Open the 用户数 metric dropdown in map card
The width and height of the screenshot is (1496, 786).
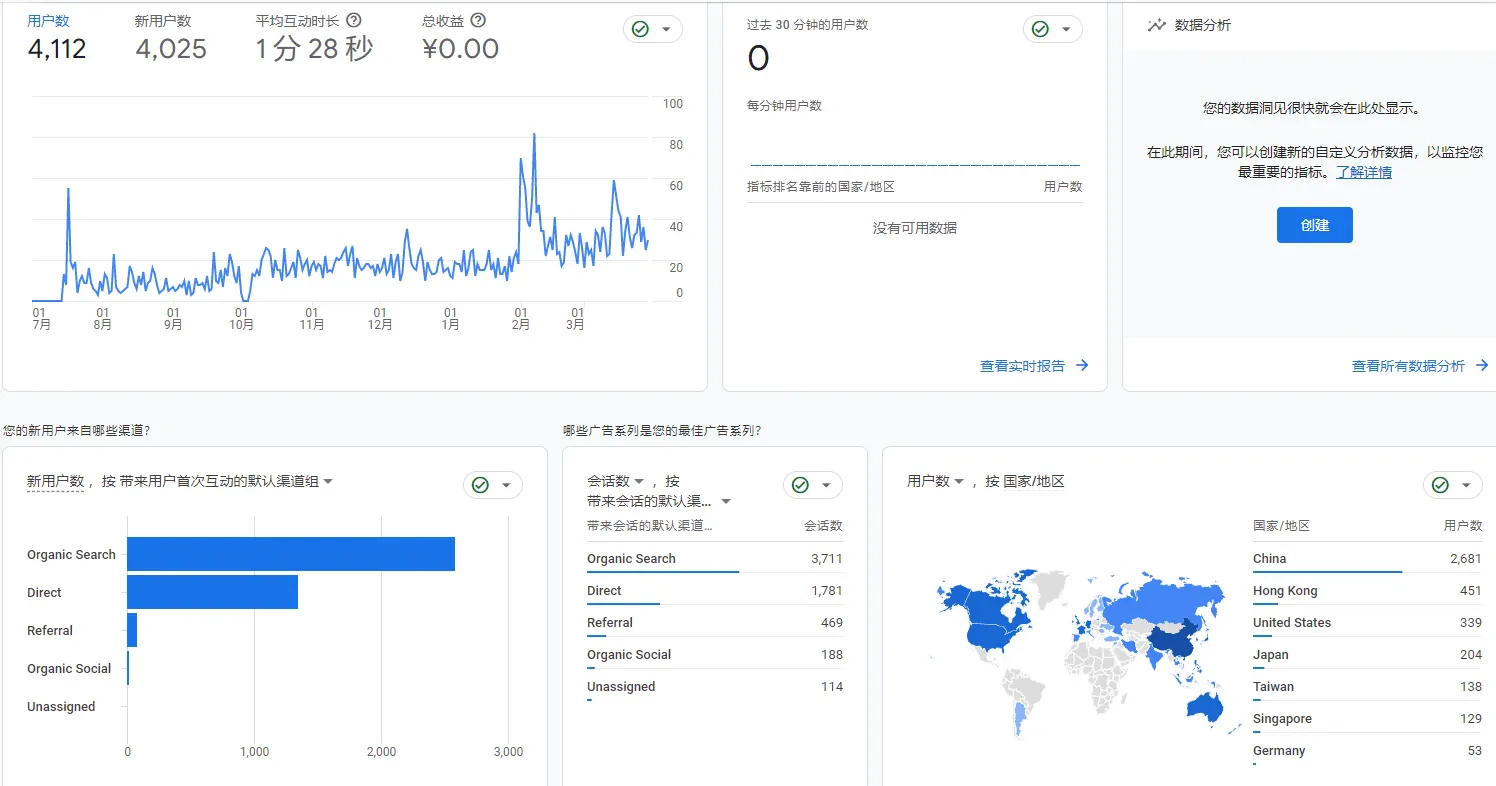pos(959,481)
